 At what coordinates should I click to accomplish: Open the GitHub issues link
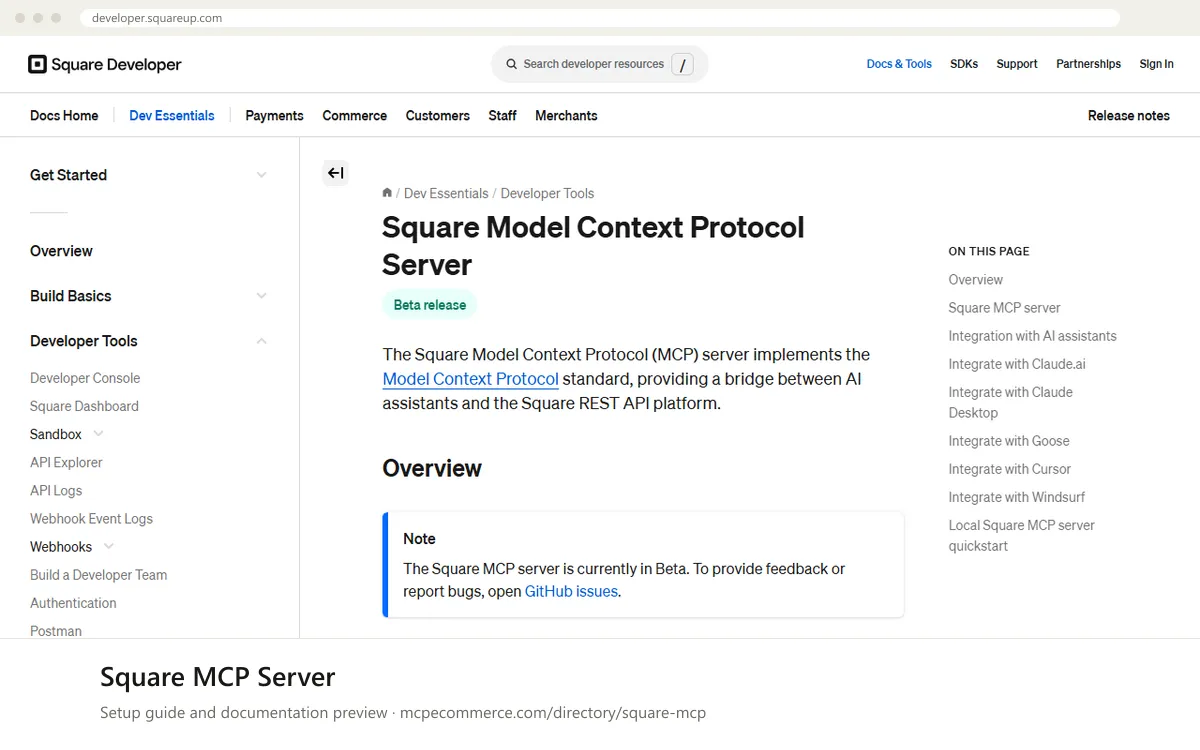pos(571,591)
